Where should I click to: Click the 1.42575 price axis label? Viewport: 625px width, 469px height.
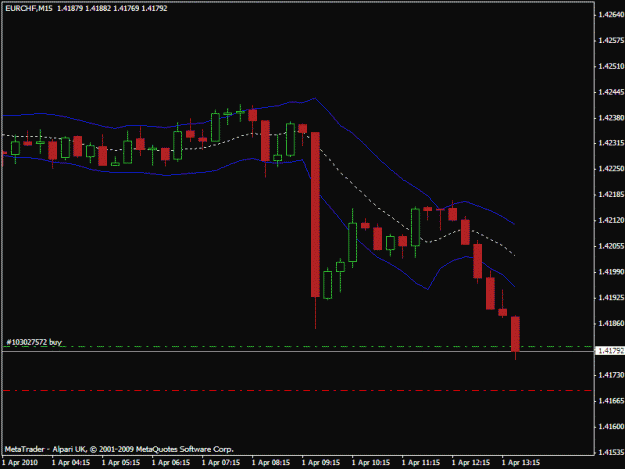(x=611, y=40)
